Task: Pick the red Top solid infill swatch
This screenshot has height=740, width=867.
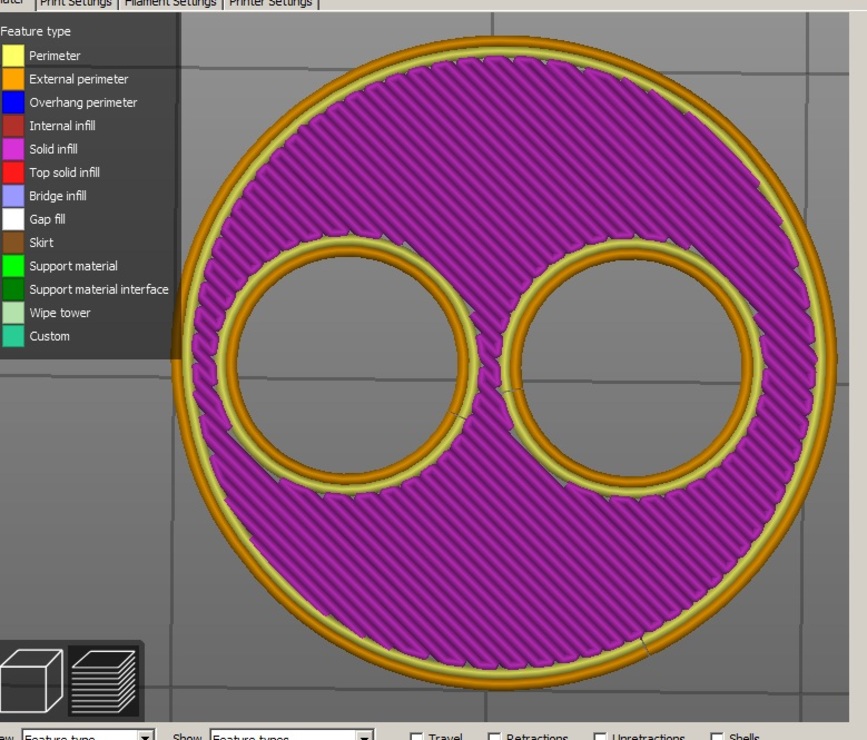Action: pyautogui.click(x=13, y=173)
